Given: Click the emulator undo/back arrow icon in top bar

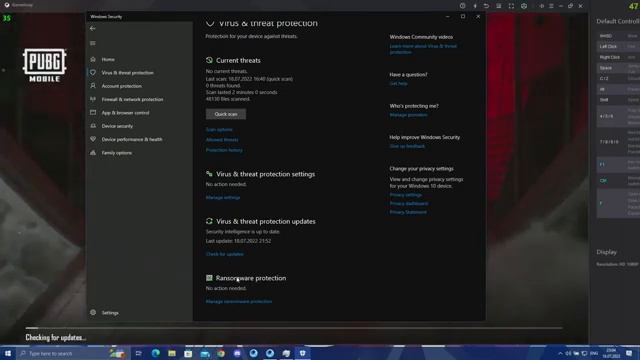Looking at the screenshot, I should coord(486,6).
